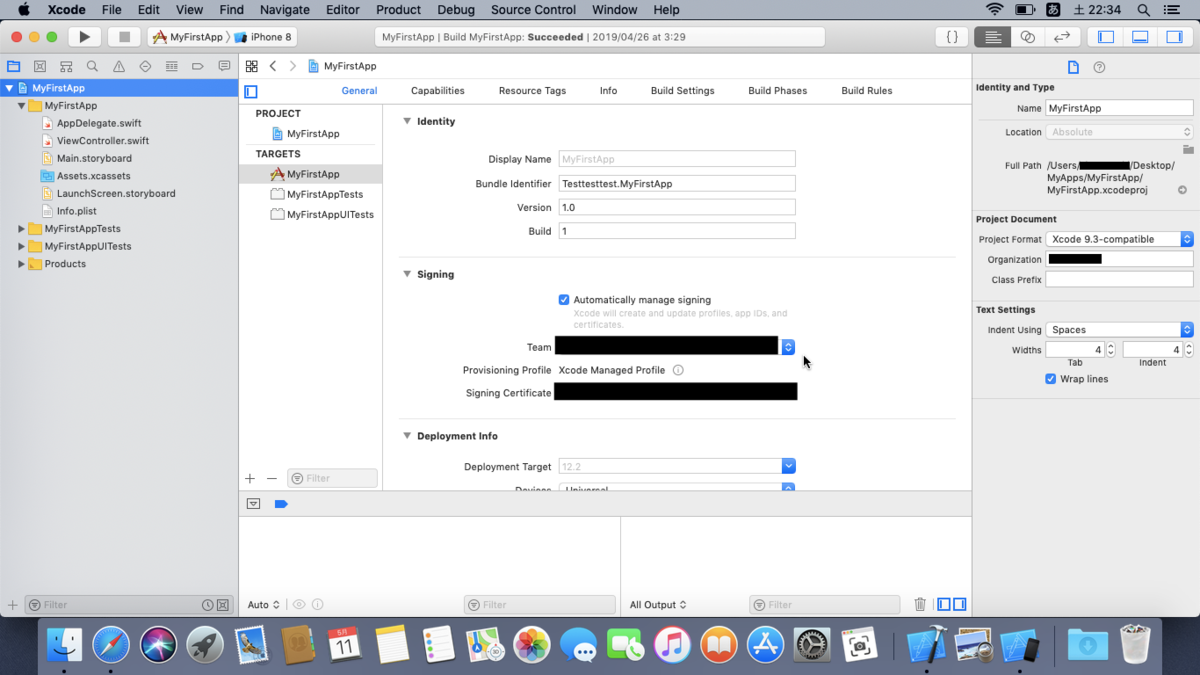
Task: View Provisioning Profile info
Action: (x=678, y=370)
